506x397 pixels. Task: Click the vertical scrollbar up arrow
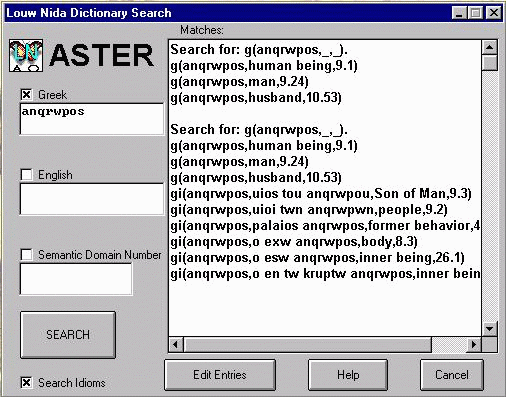point(490,48)
